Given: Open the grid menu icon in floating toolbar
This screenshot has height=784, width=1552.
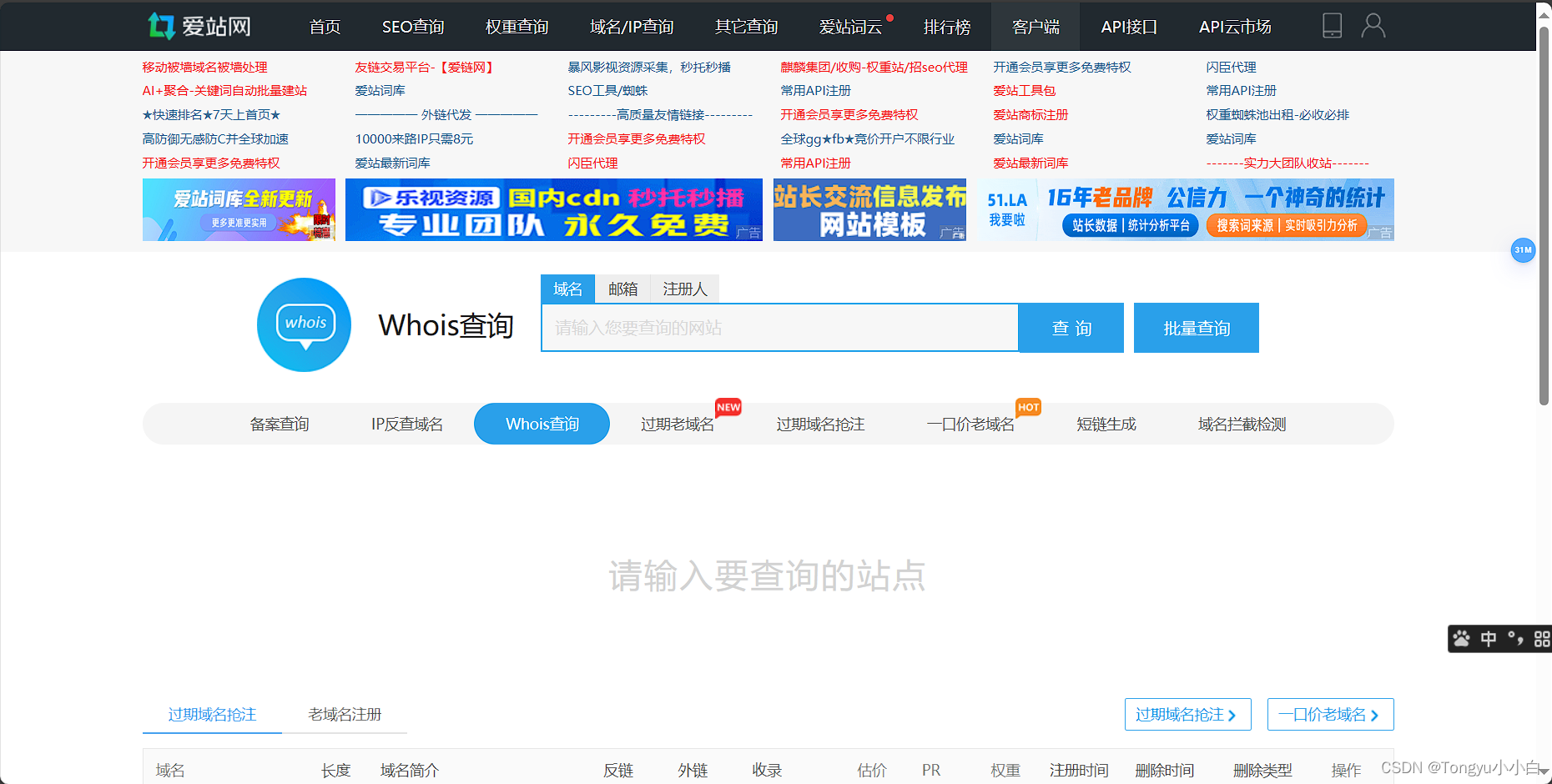Looking at the screenshot, I should pos(1540,639).
